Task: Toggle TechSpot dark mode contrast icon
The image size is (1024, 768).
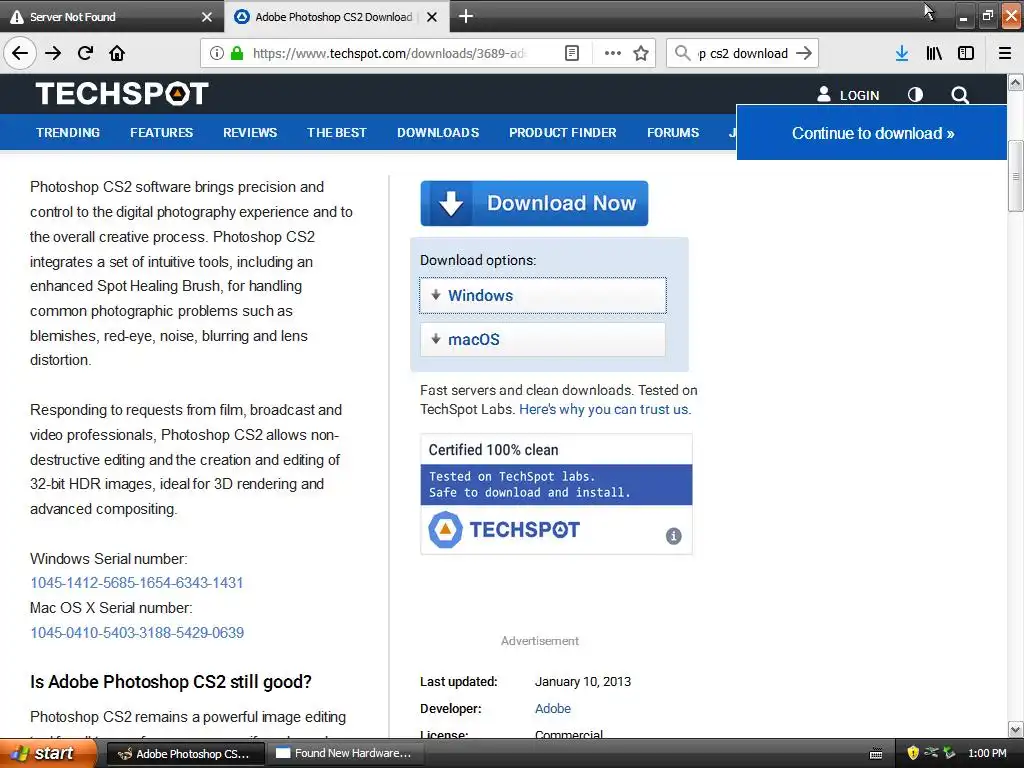Action: pyautogui.click(x=916, y=95)
